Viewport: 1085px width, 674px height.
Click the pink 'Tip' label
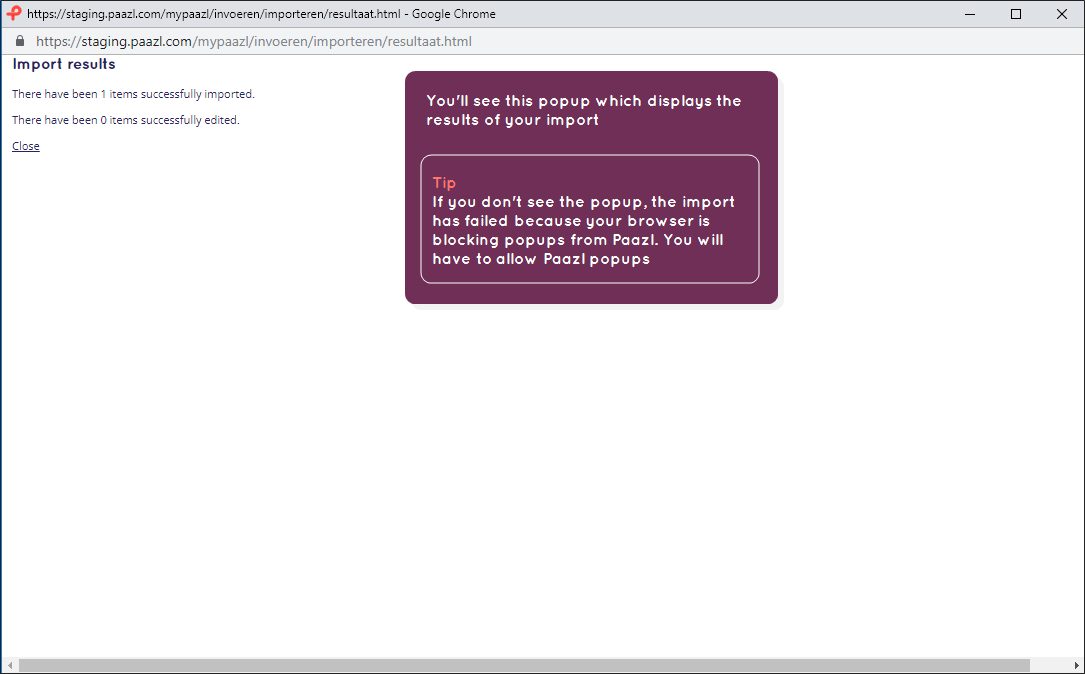[444, 183]
